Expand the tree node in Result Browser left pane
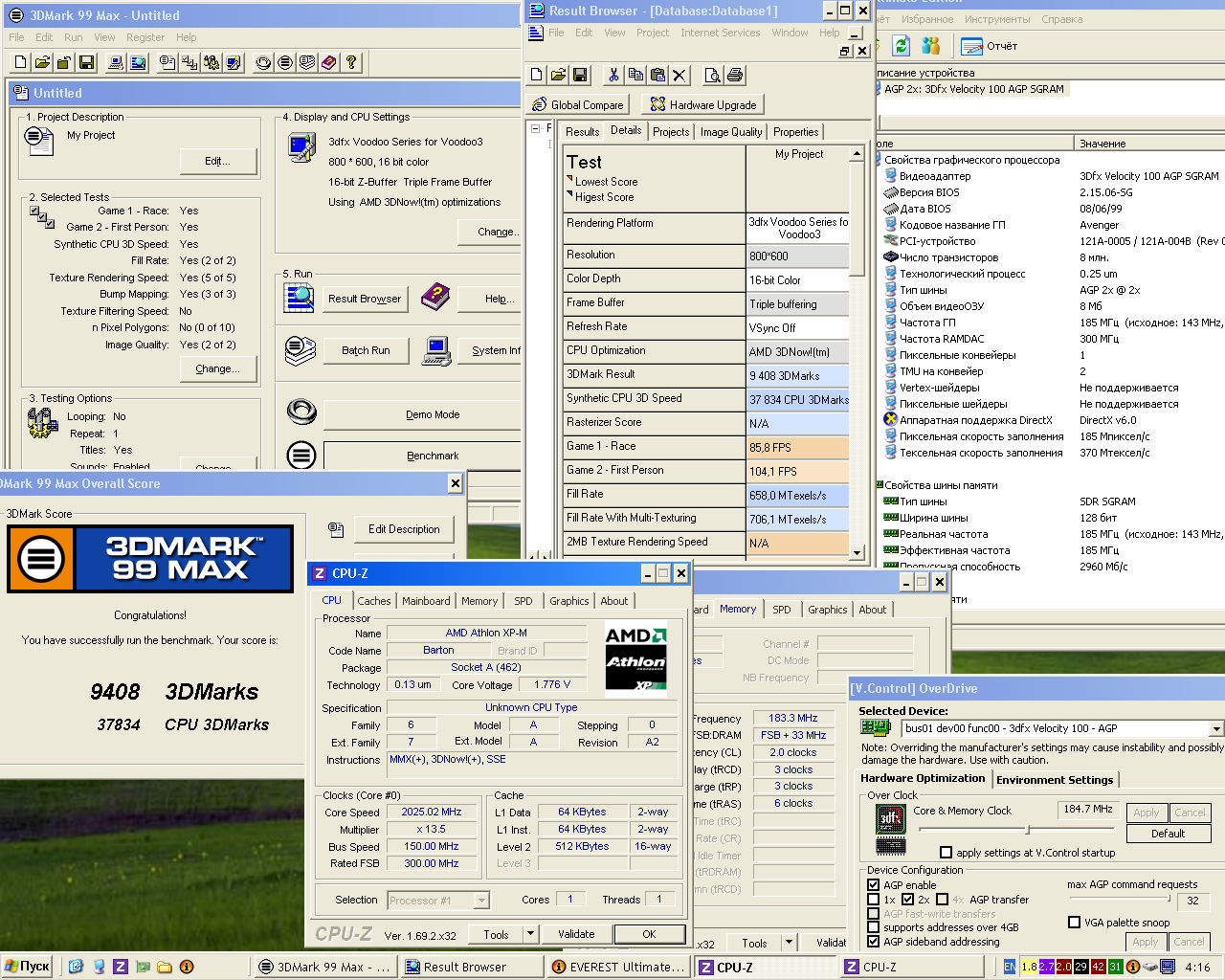 (x=535, y=127)
